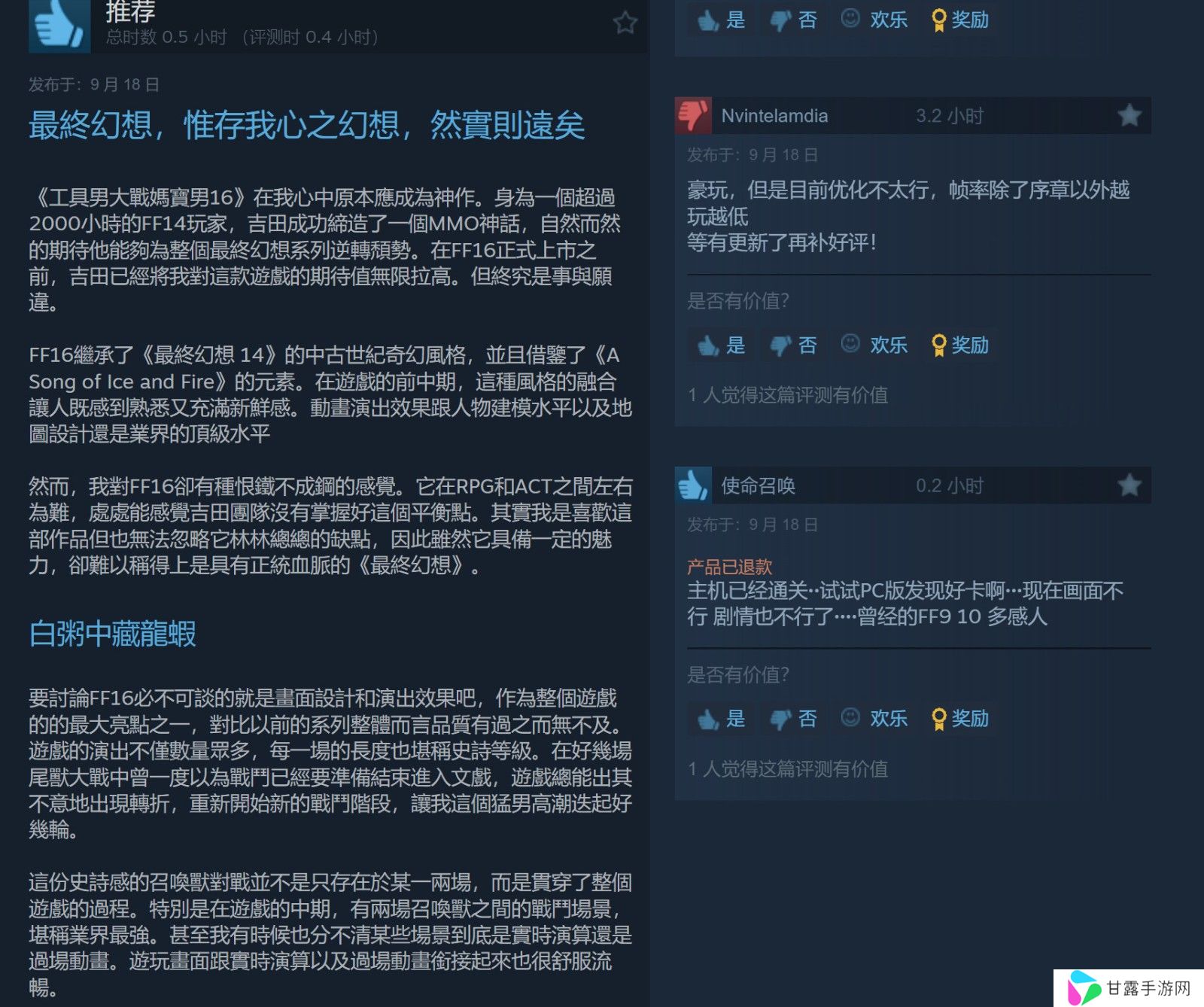Click the posting date under 使命召唤's name
This screenshot has height=1007, width=1204.
tap(752, 525)
